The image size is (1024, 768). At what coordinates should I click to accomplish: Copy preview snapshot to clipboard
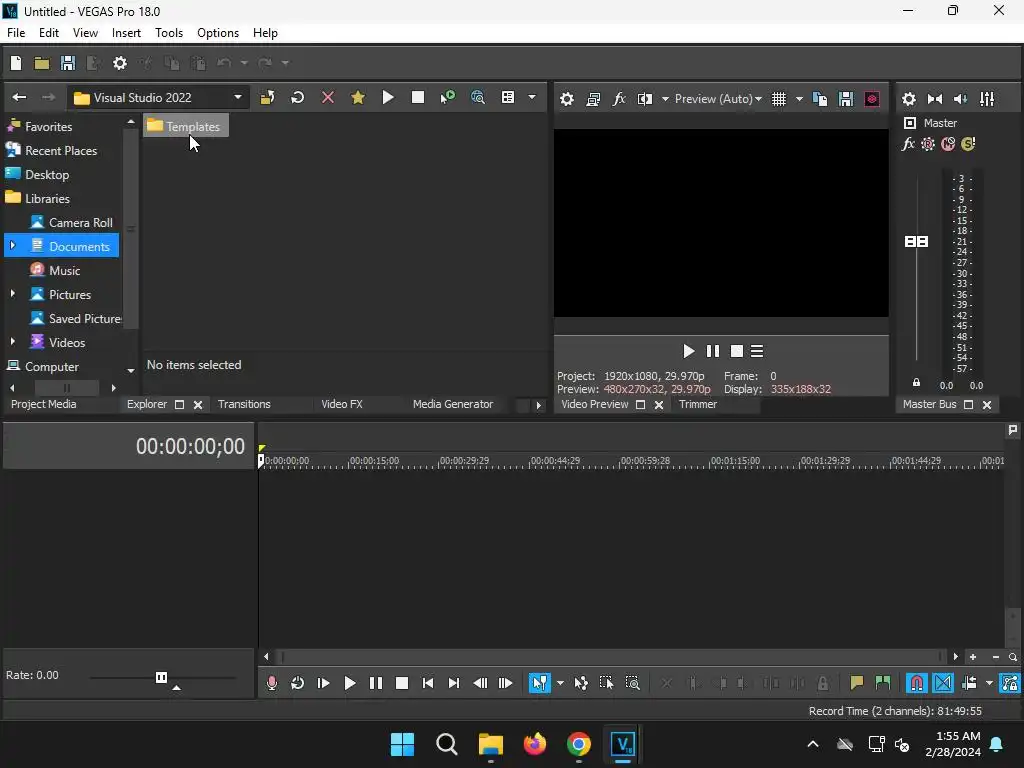[x=820, y=99]
